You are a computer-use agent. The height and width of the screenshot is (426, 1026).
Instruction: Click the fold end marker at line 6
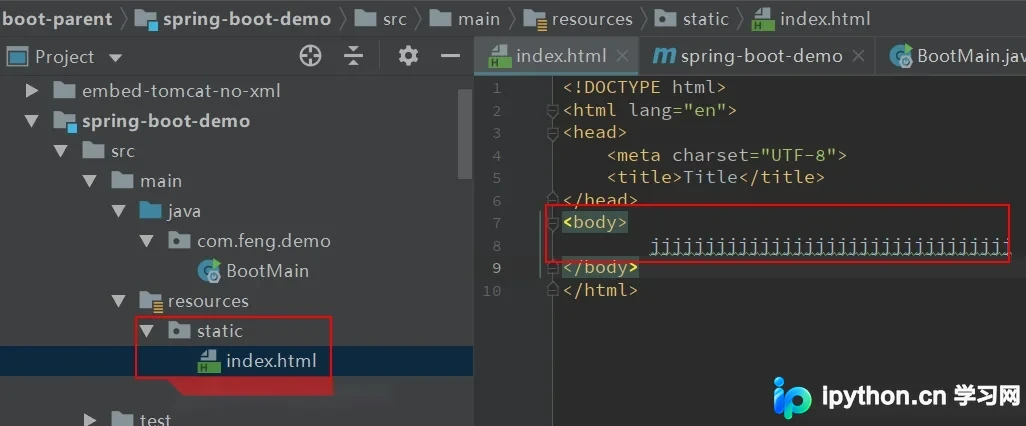[553, 199]
